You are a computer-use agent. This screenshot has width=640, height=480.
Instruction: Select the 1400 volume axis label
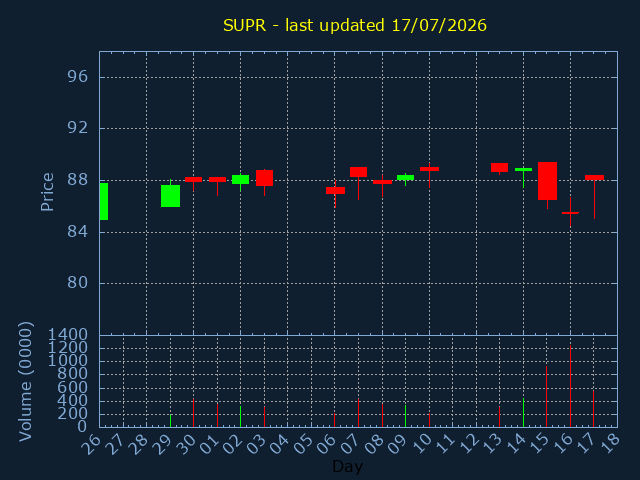click(x=68, y=335)
